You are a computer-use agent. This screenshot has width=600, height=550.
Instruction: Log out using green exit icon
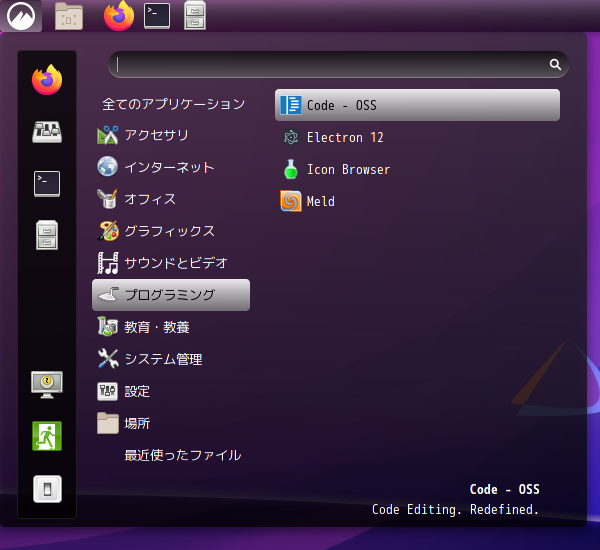(x=47, y=436)
